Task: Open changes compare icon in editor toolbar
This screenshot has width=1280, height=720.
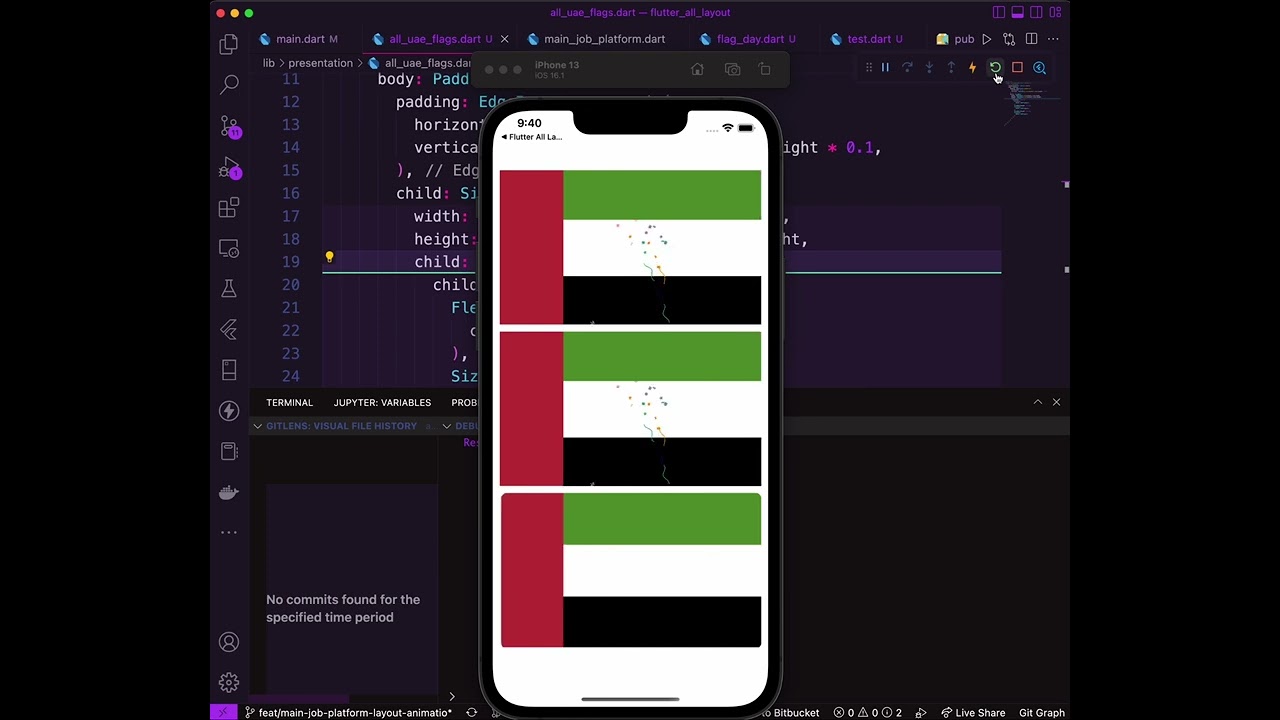Action: (1009, 39)
